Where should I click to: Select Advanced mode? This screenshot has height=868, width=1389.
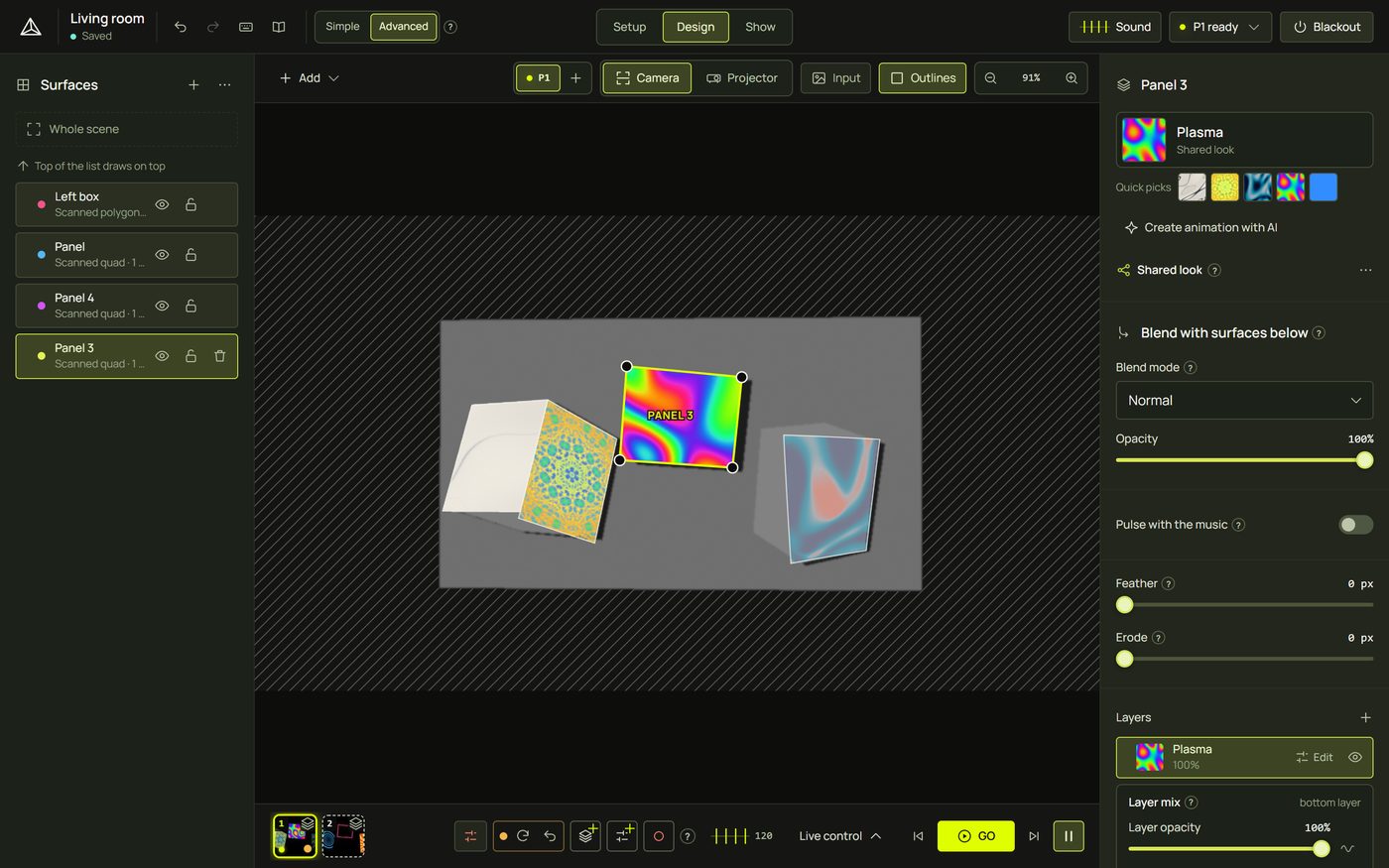point(404,27)
